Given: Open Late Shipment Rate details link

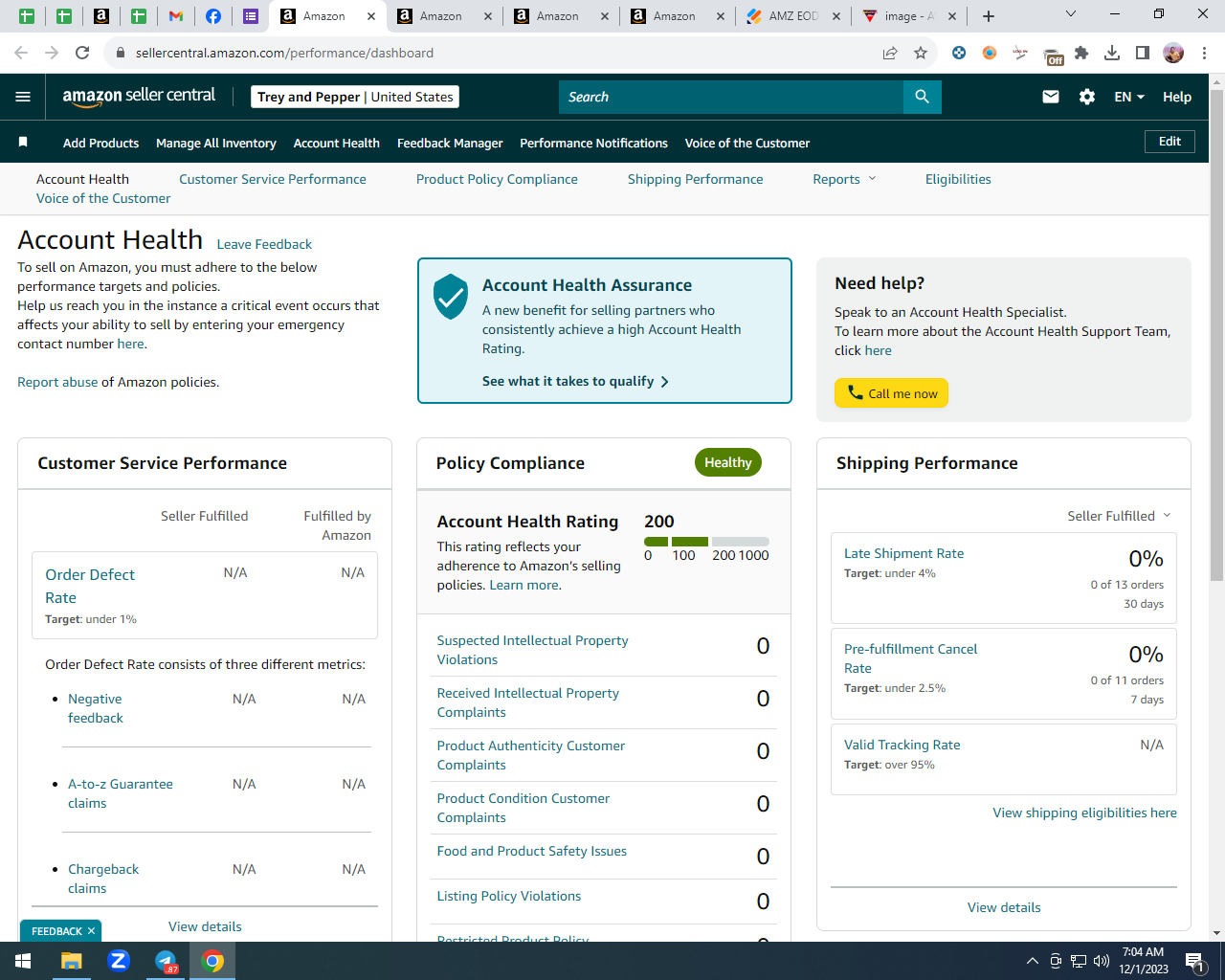Looking at the screenshot, I should (904, 553).
